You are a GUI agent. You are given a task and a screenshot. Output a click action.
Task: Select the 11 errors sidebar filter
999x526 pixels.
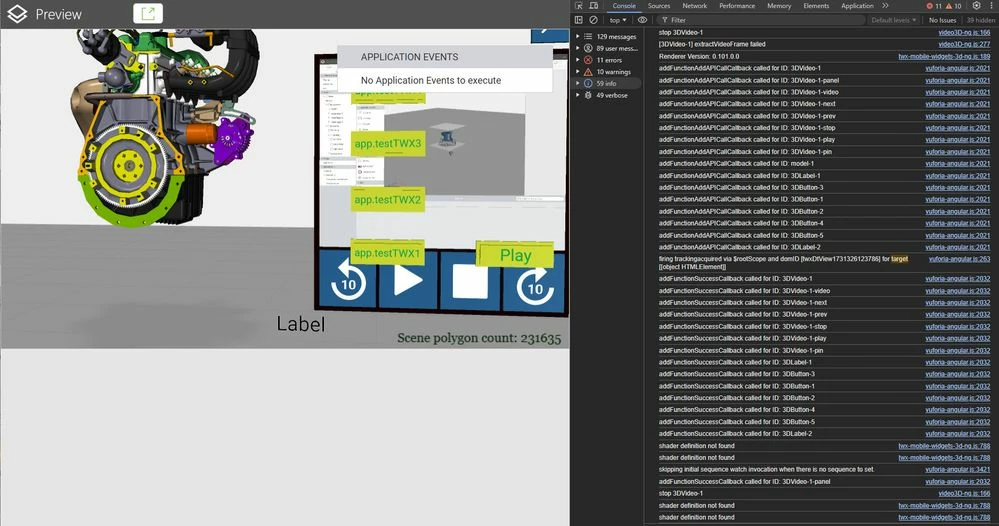607,60
